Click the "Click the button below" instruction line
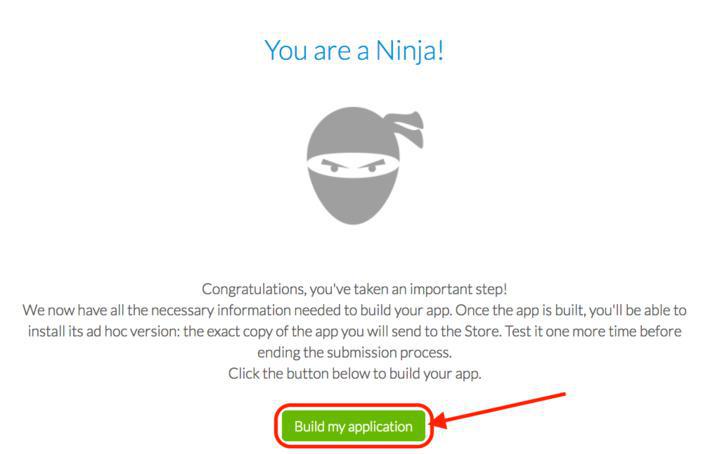Image resolution: width=715 pixels, height=454 pixels. coord(356,373)
